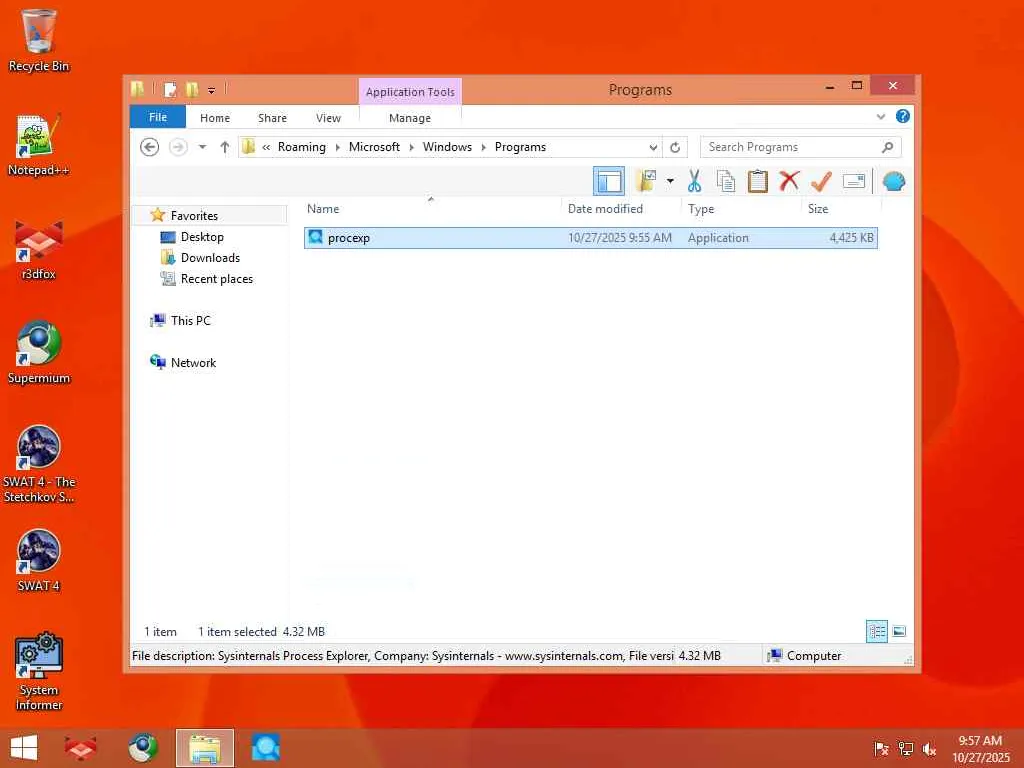Open the recent locations dropdown arrow

(x=202, y=147)
